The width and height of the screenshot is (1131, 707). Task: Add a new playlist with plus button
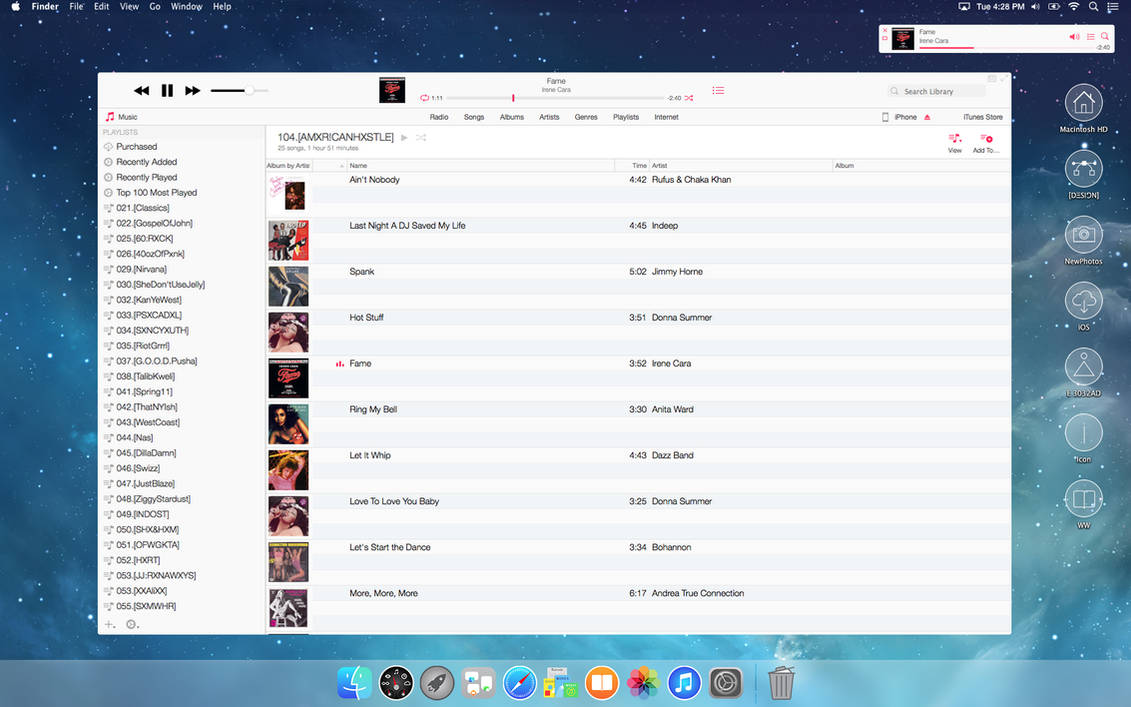109,624
